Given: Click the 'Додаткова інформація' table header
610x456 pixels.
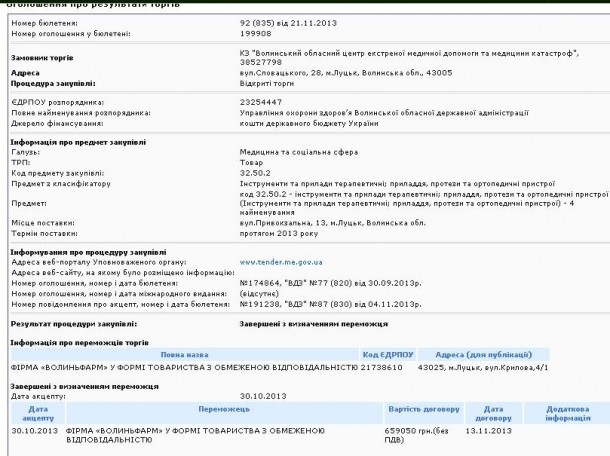Looking at the screenshot, I should pyautogui.click(x=568, y=413).
